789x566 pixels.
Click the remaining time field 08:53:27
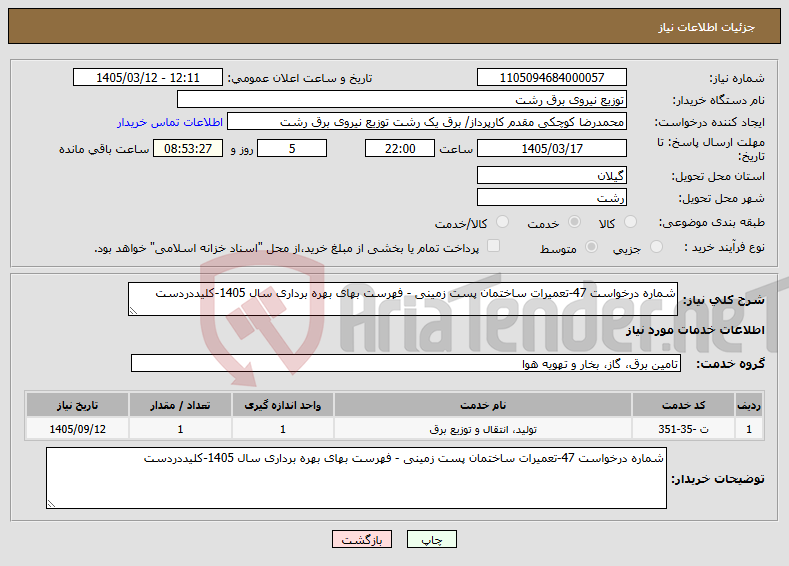coord(188,148)
